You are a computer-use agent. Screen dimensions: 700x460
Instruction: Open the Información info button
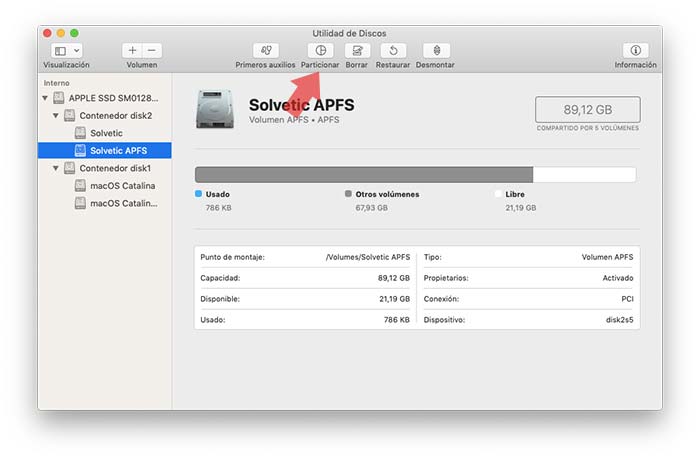pyautogui.click(x=636, y=50)
